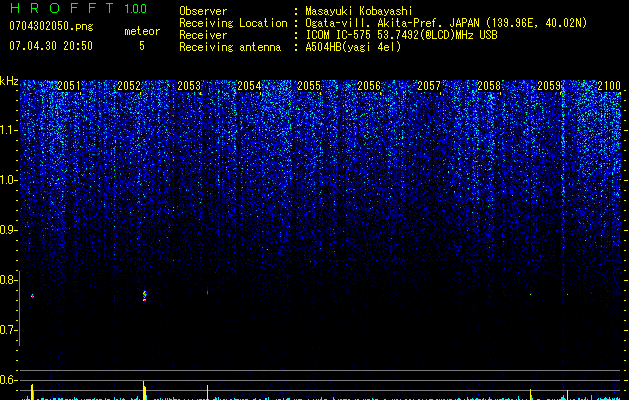The width and height of the screenshot is (629, 400).
Task: Click the 2055 time marker
Action: click(x=309, y=86)
